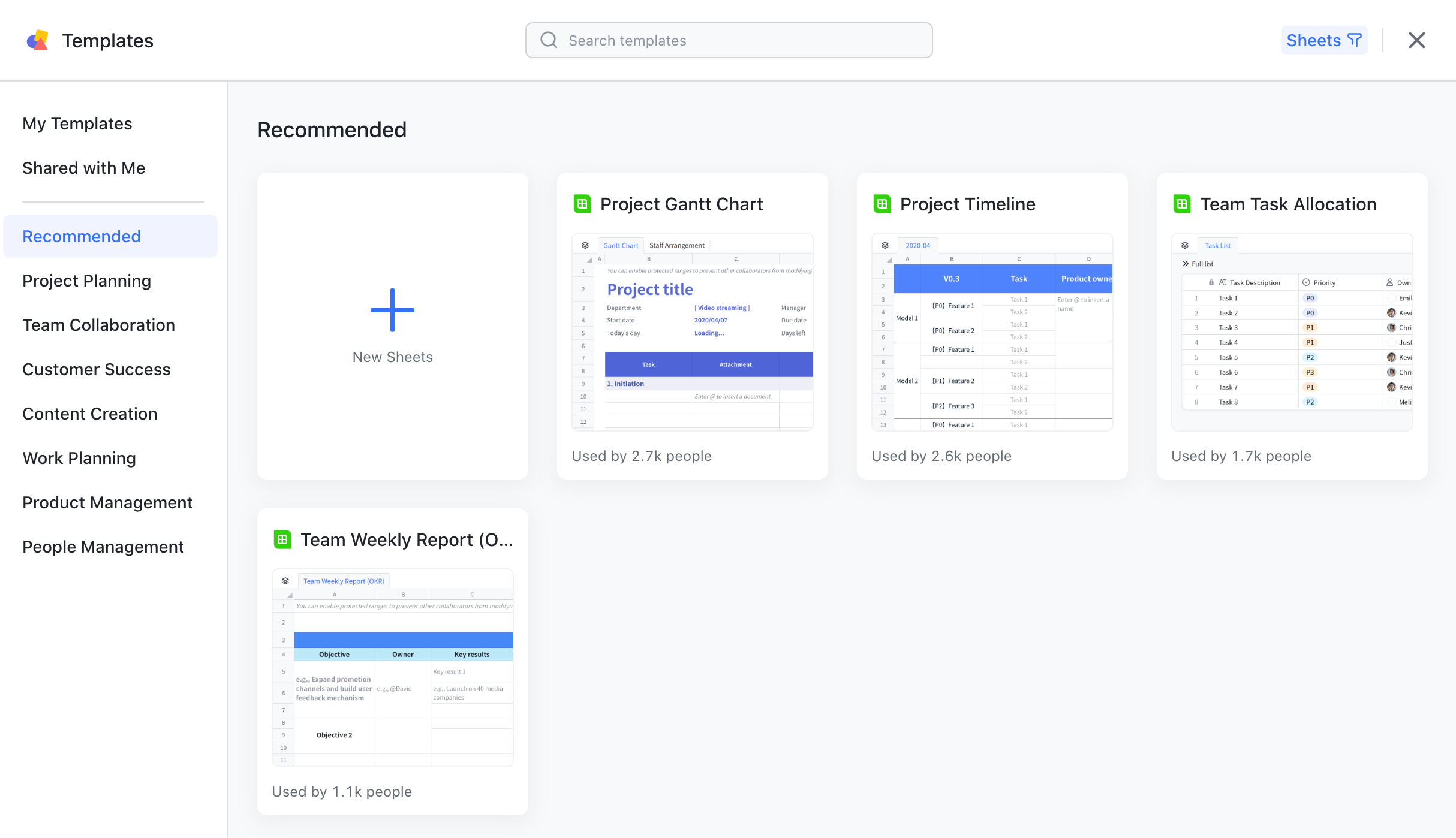Select the 2020-04 tab in Project Timeline
Screen dimensions: 1456x838
point(917,245)
